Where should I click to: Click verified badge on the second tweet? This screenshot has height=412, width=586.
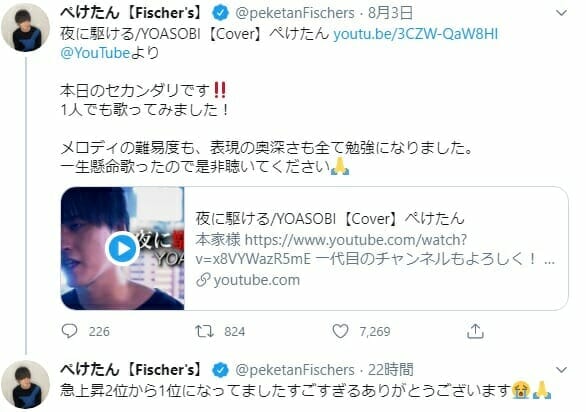[x=220, y=370]
